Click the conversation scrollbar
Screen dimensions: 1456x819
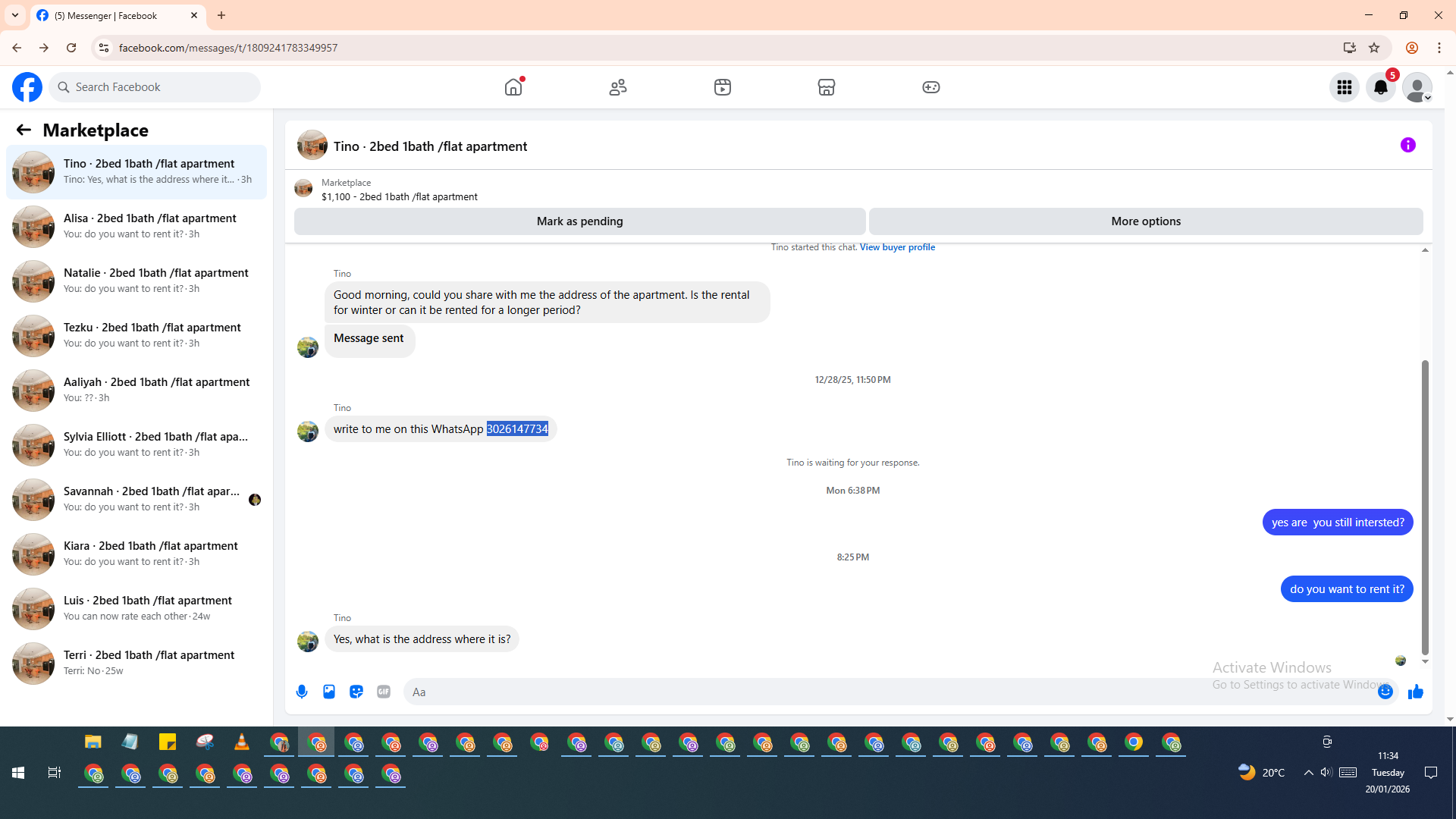click(x=1425, y=507)
